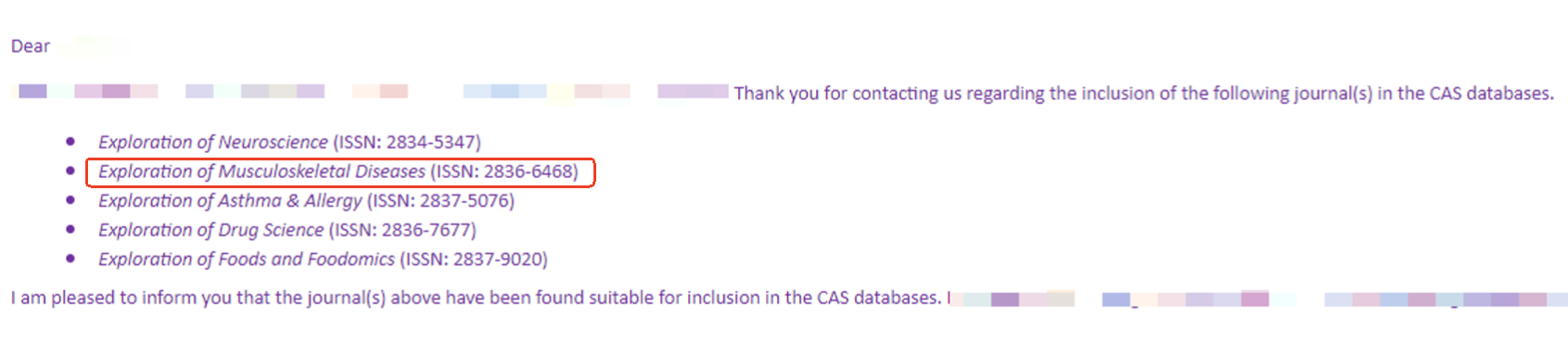Screen dimensions: 1568x356
Task: Click the 'I am pleased to inform you' sentence
Action: tap(476, 298)
